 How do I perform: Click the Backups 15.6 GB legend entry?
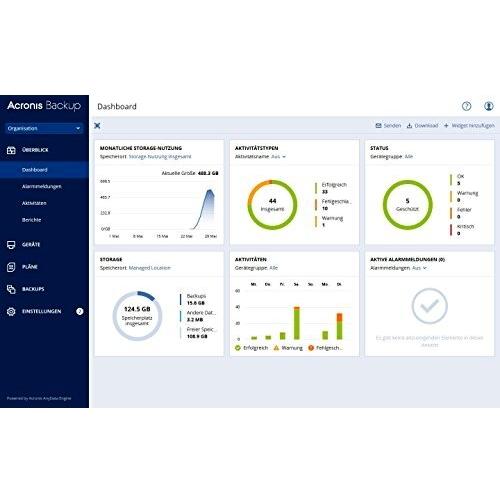point(193,299)
